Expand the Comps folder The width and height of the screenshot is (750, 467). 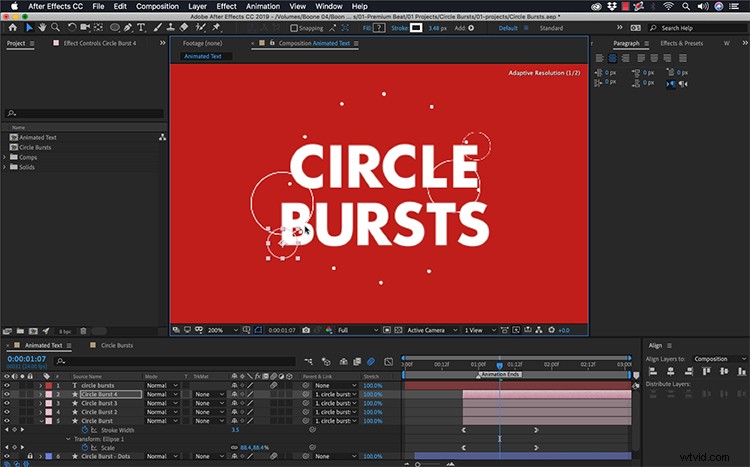pos(5,157)
